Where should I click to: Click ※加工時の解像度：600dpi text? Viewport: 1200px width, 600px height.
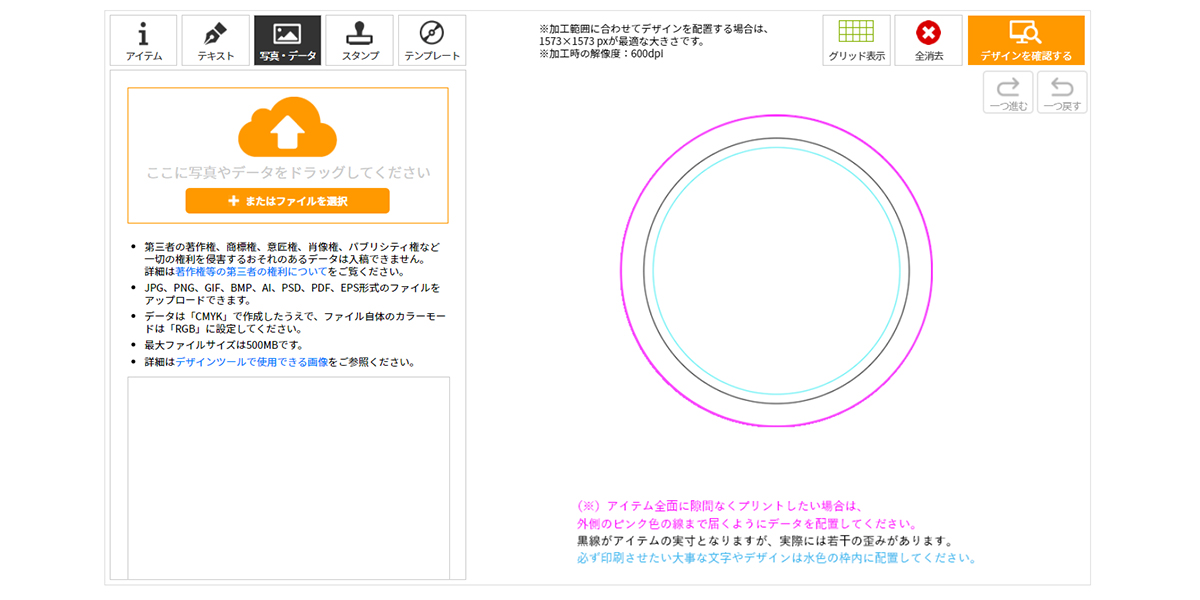coord(601,54)
